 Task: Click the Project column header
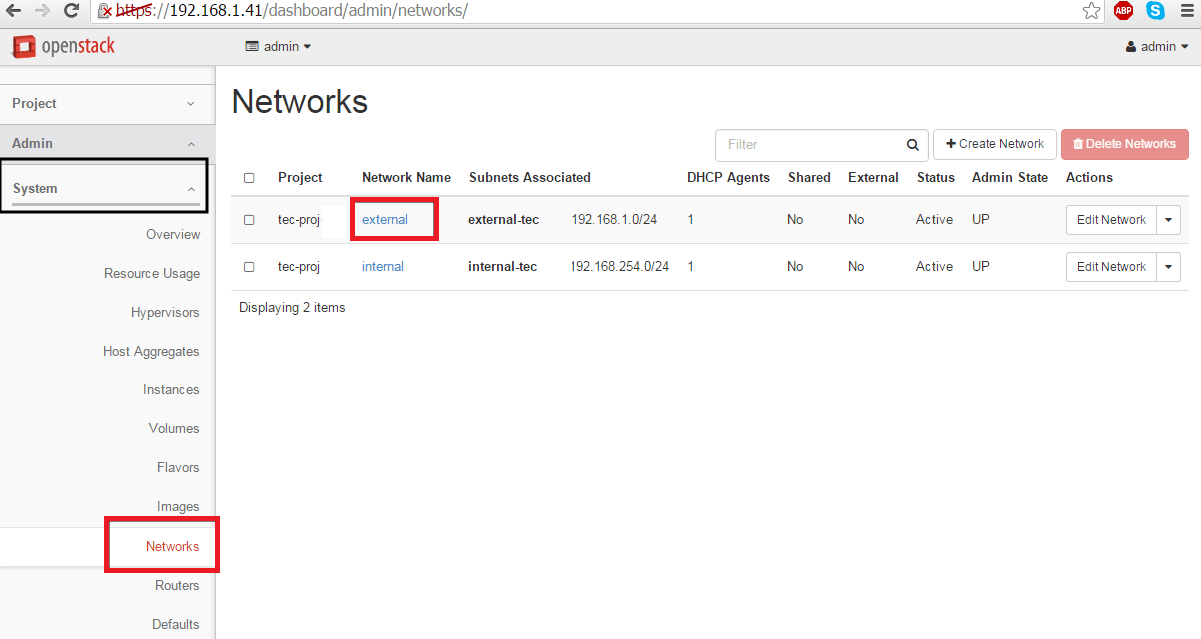(300, 178)
